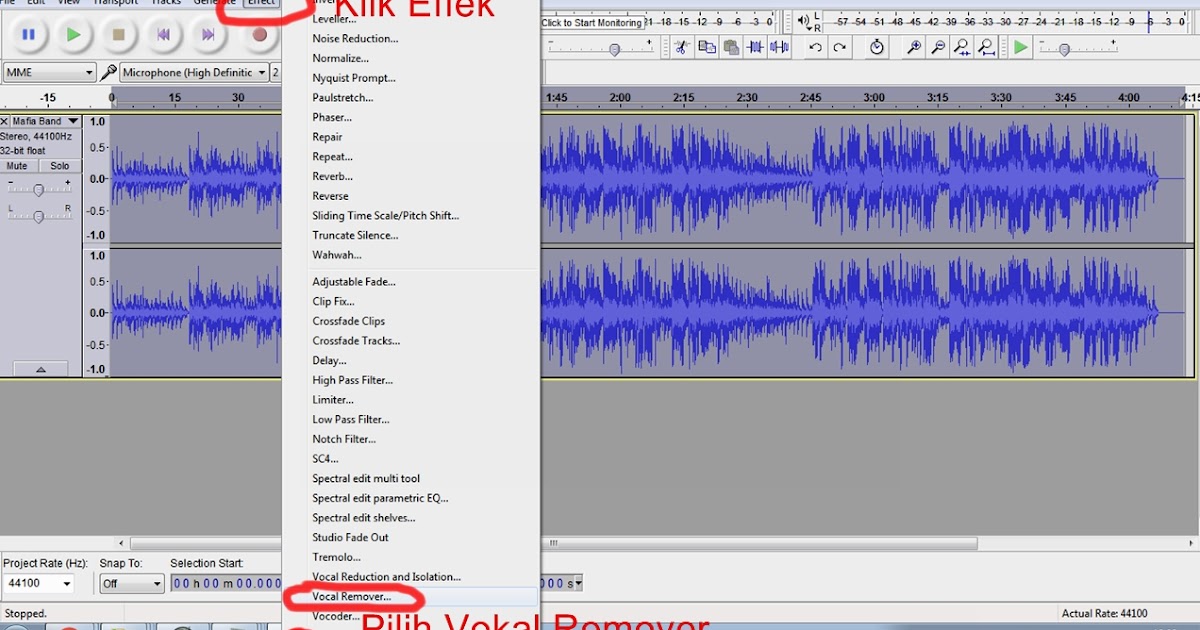Screen dimensions: 1200x630
Task: Click the Stopped status bar text
Action: pos(26,614)
